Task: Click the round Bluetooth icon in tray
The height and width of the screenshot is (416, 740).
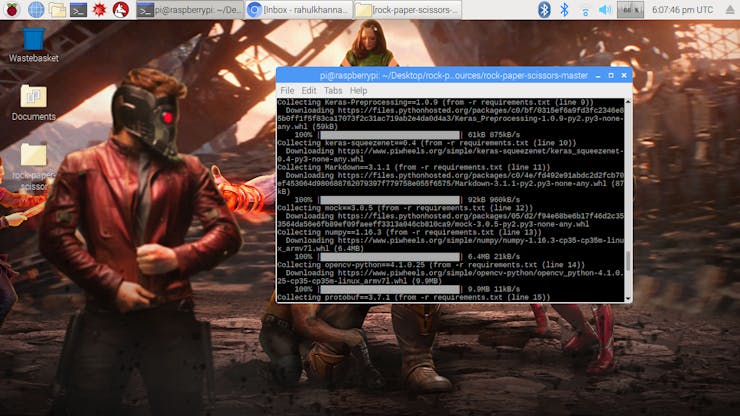Action: click(544, 9)
